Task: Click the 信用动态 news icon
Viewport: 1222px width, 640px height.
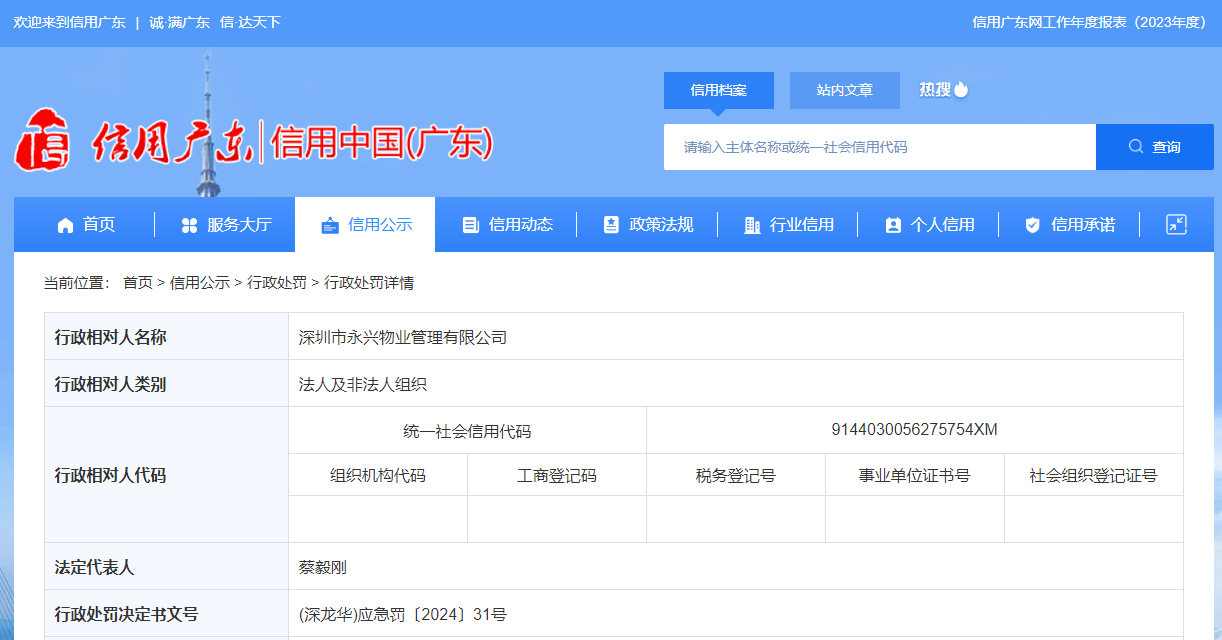Action: point(470,225)
